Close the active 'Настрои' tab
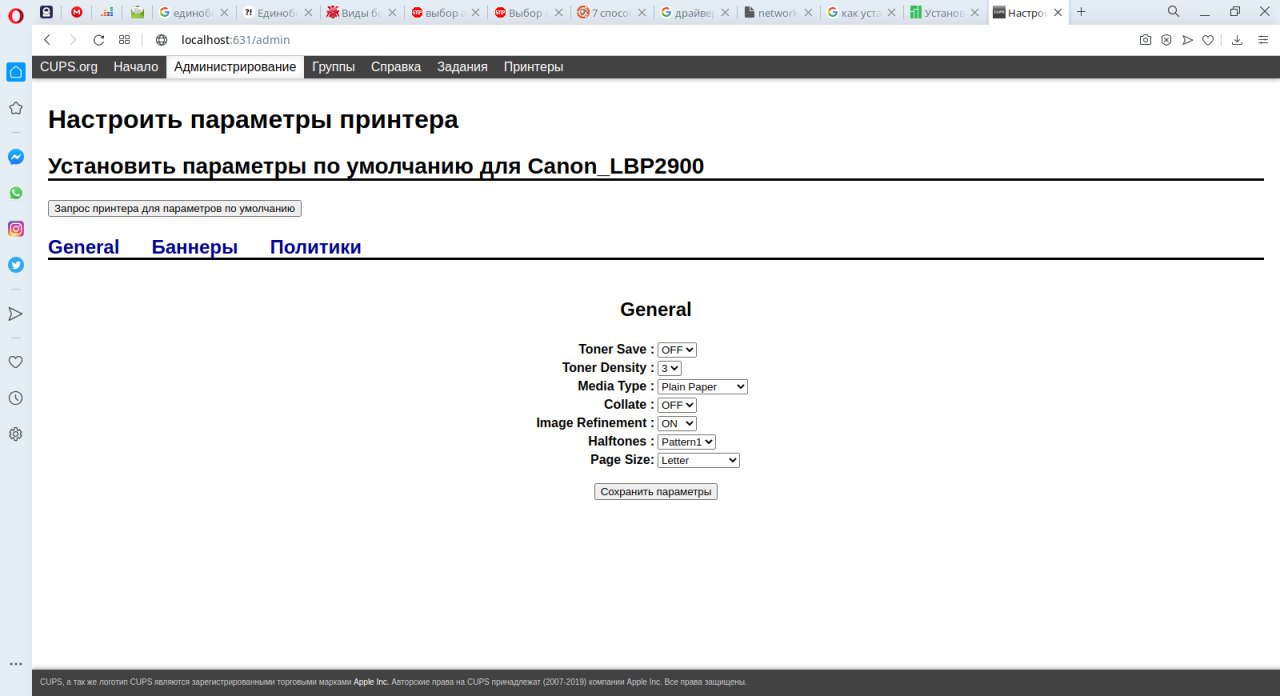The height and width of the screenshot is (696, 1280). click(1058, 13)
